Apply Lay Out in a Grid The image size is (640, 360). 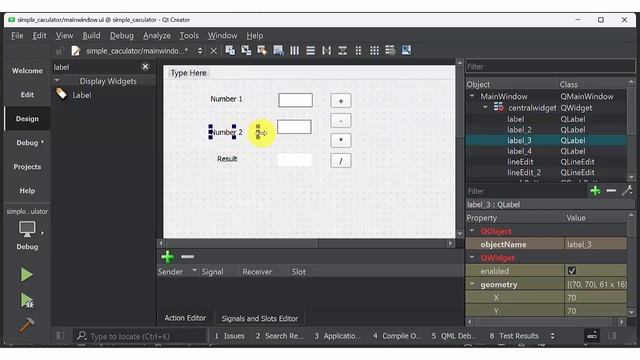[374, 50]
